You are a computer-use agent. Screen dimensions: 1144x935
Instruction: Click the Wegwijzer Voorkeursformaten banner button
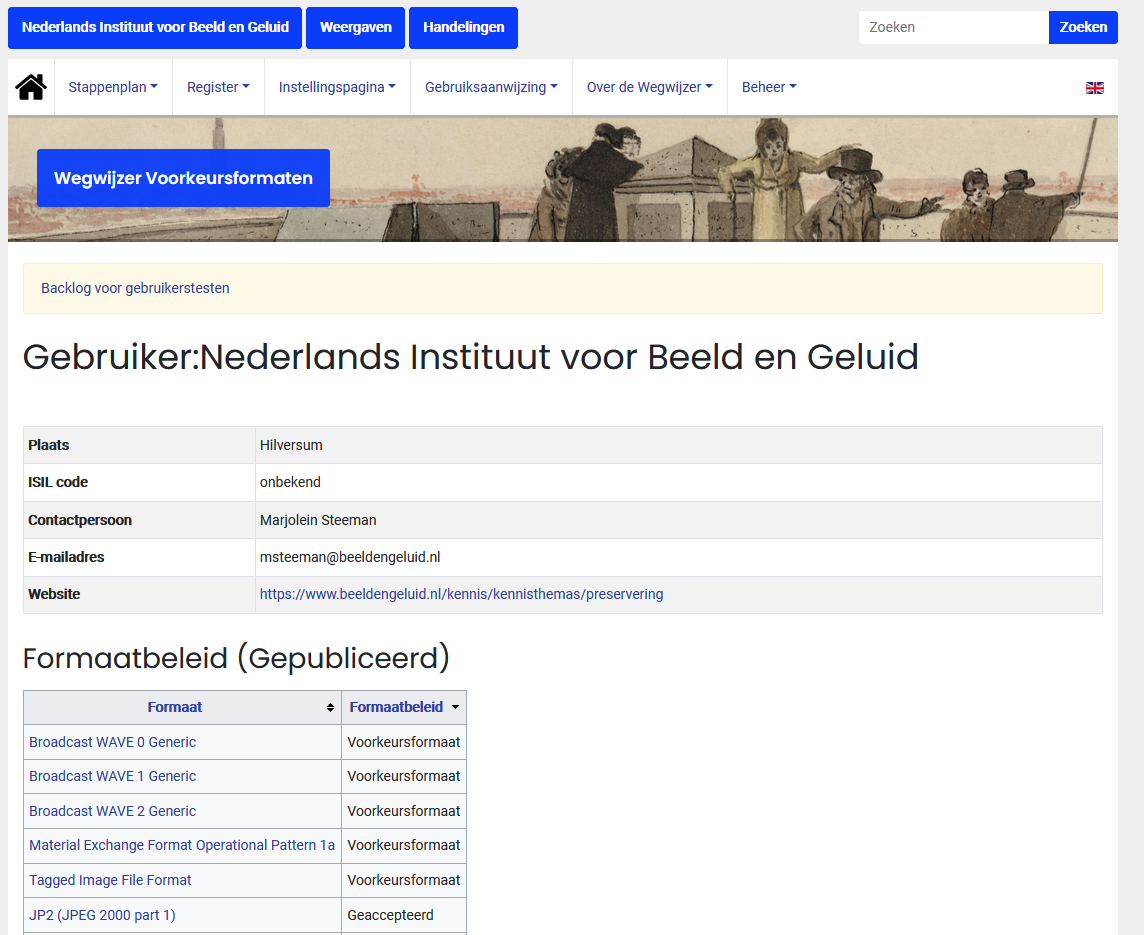click(183, 178)
